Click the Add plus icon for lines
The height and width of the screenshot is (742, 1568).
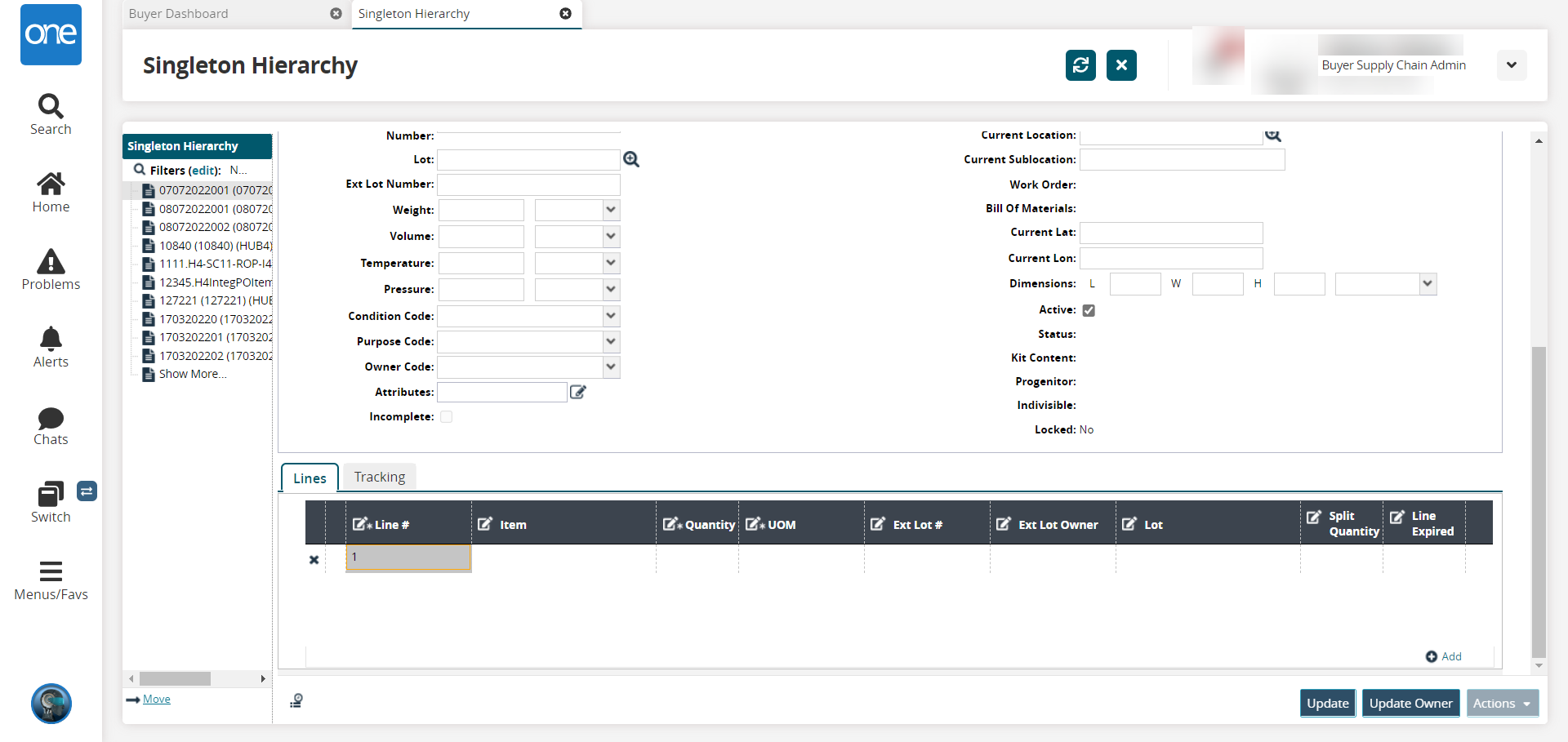pyautogui.click(x=1432, y=656)
